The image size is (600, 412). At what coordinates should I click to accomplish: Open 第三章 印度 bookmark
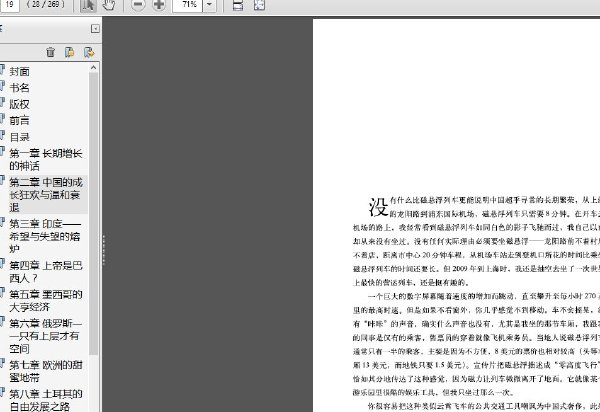pyautogui.click(x=45, y=236)
